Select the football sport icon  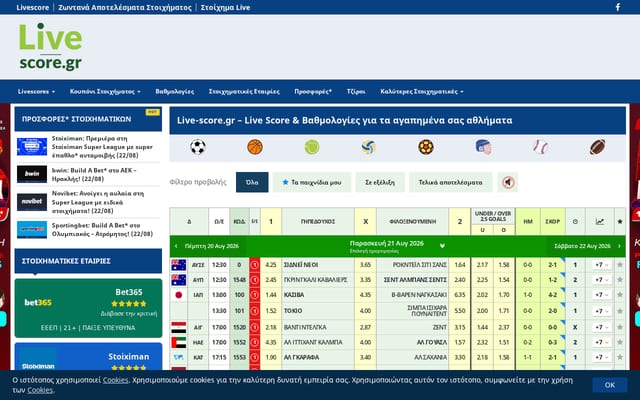pyautogui.click(x=198, y=147)
